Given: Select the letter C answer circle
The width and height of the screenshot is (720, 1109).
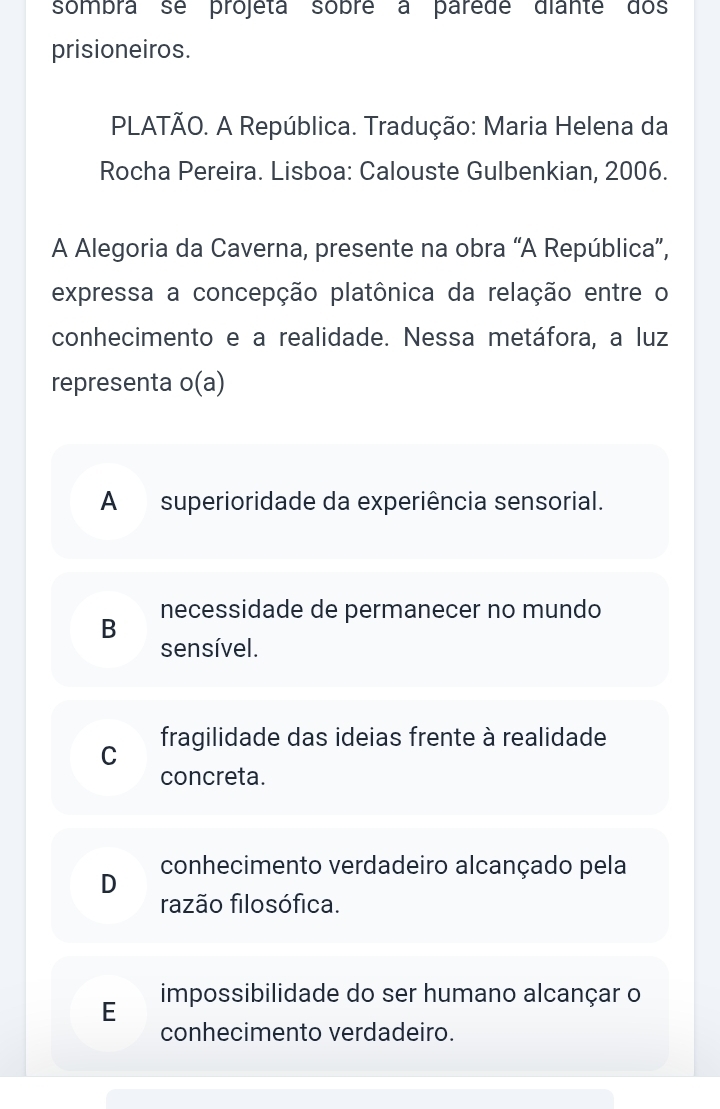Looking at the screenshot, I should click(x=108, y=757).
